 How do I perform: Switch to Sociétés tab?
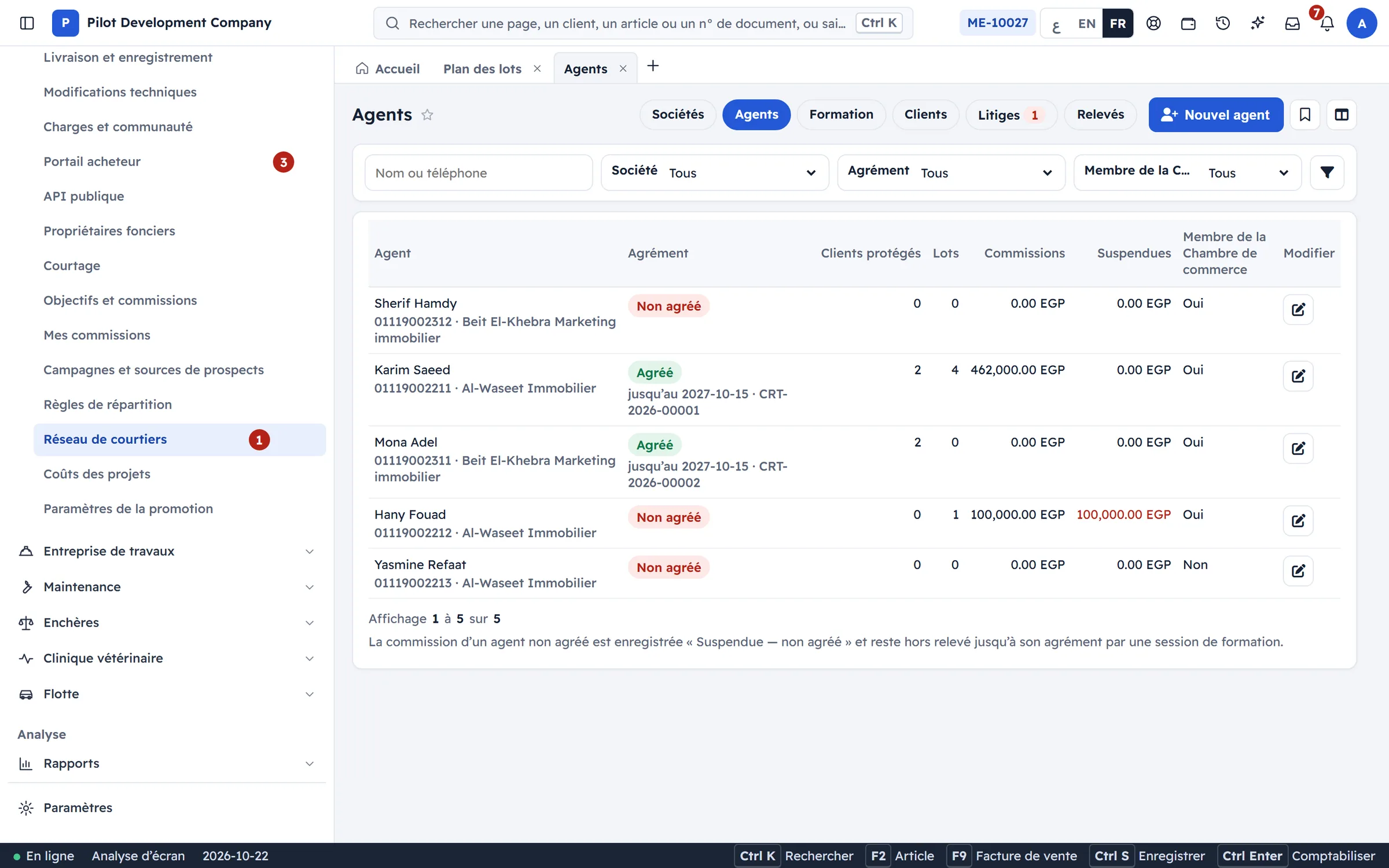[x=678, y=115]
